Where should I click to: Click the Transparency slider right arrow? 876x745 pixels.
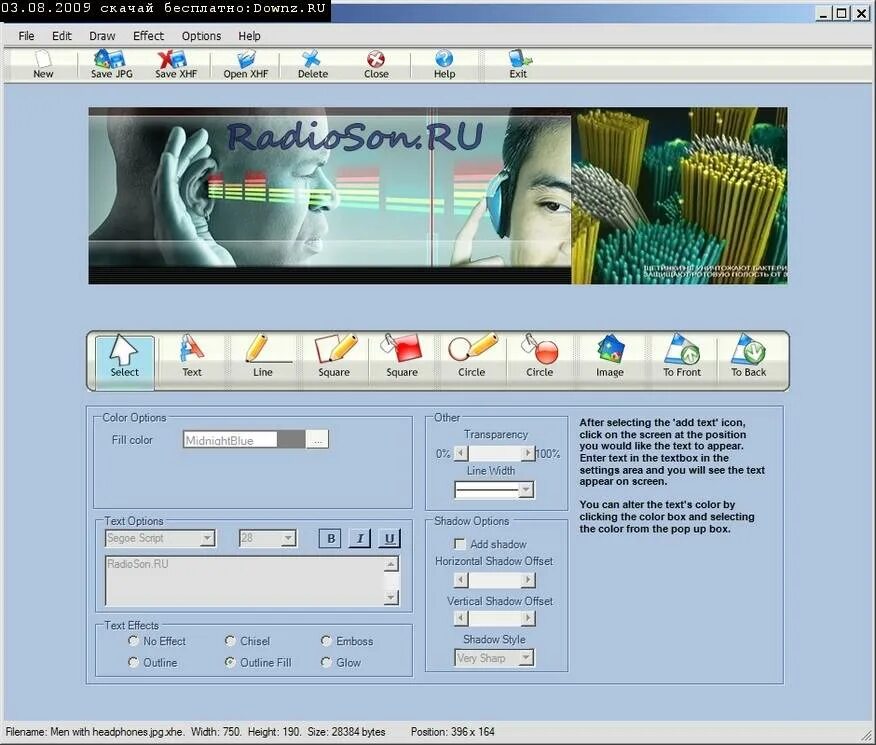(x=527, y=453)
